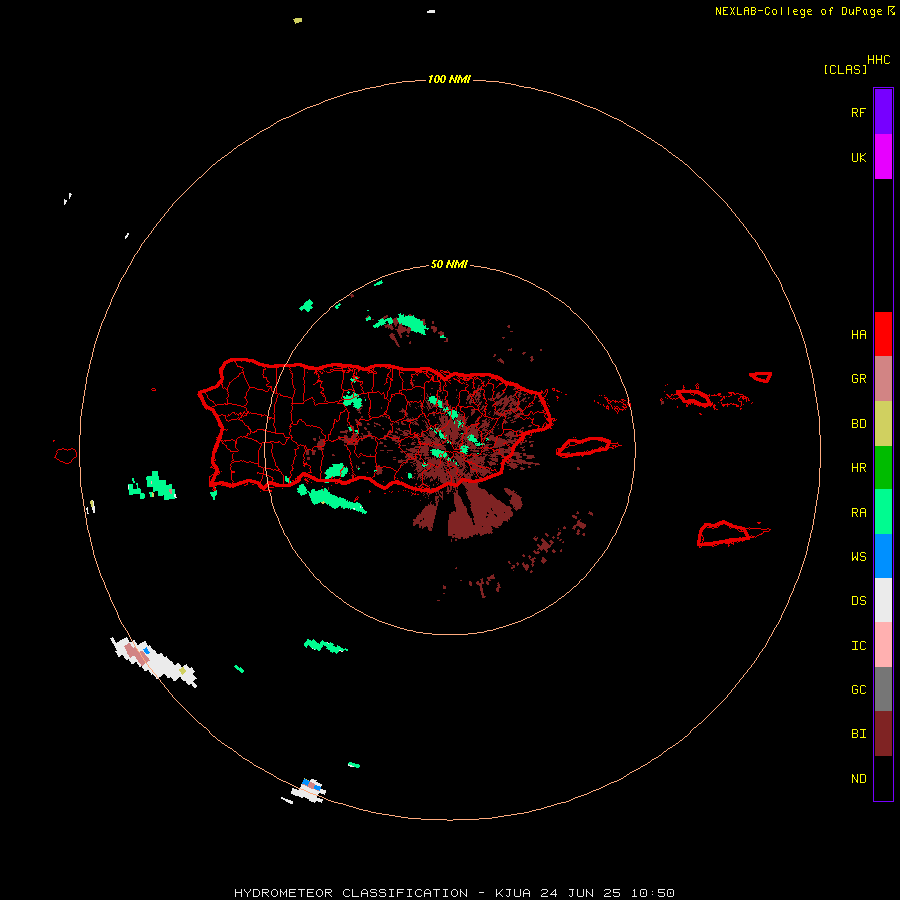The height and width of the screenshot is (900, 900).
Task: Click the BD legend label
Action: (x=858, y=424)
